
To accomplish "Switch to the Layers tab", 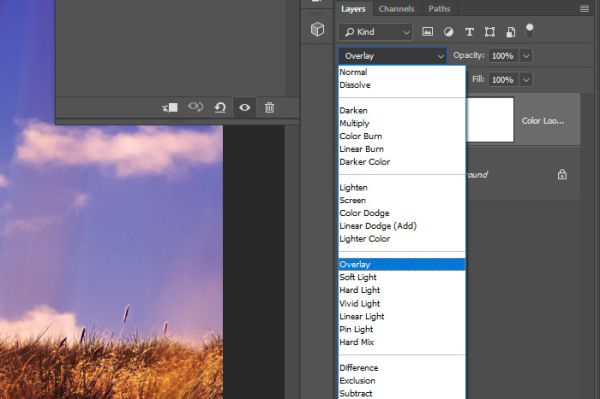I will coord(353,9).
